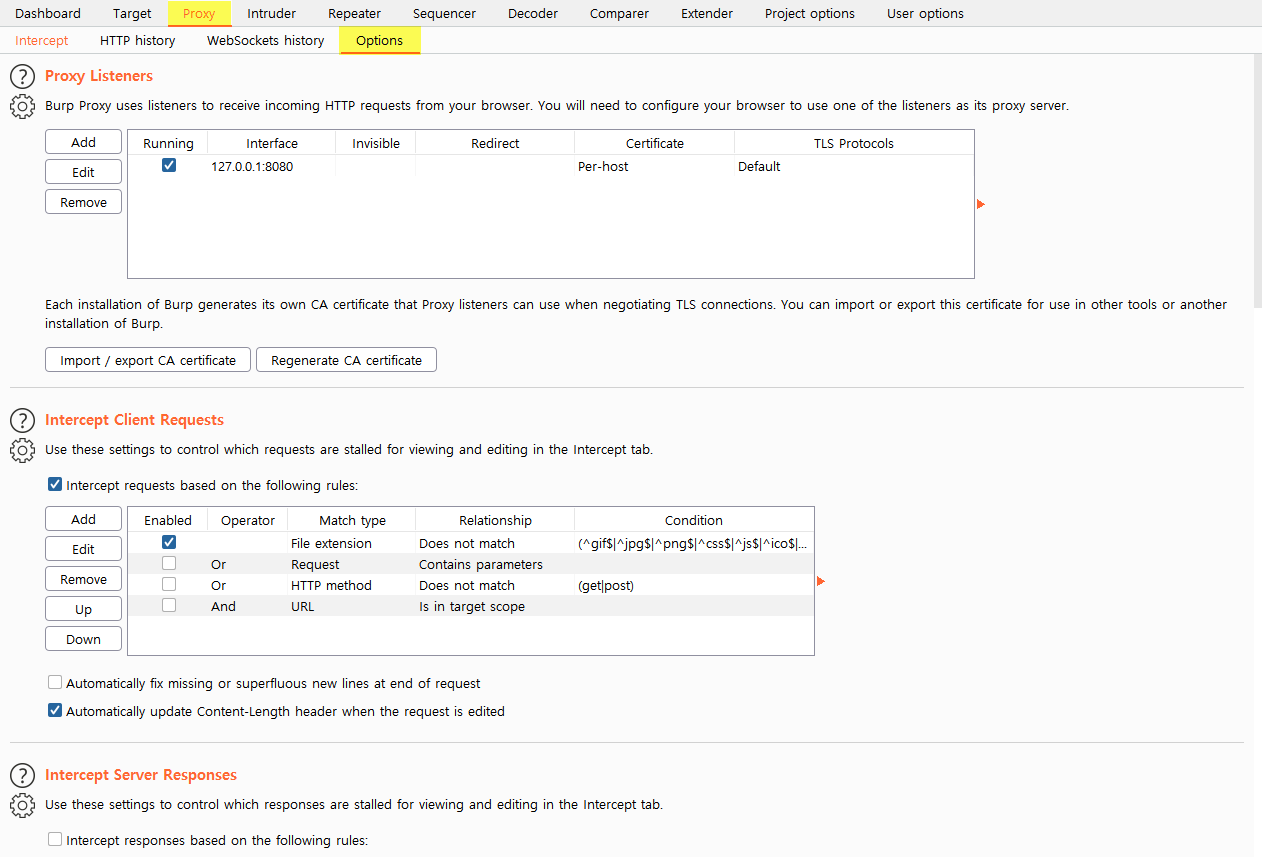The width and height of the screenshot is (1262, 857).
Task: Click the Condition column header
Action: [x=694, y=520]
